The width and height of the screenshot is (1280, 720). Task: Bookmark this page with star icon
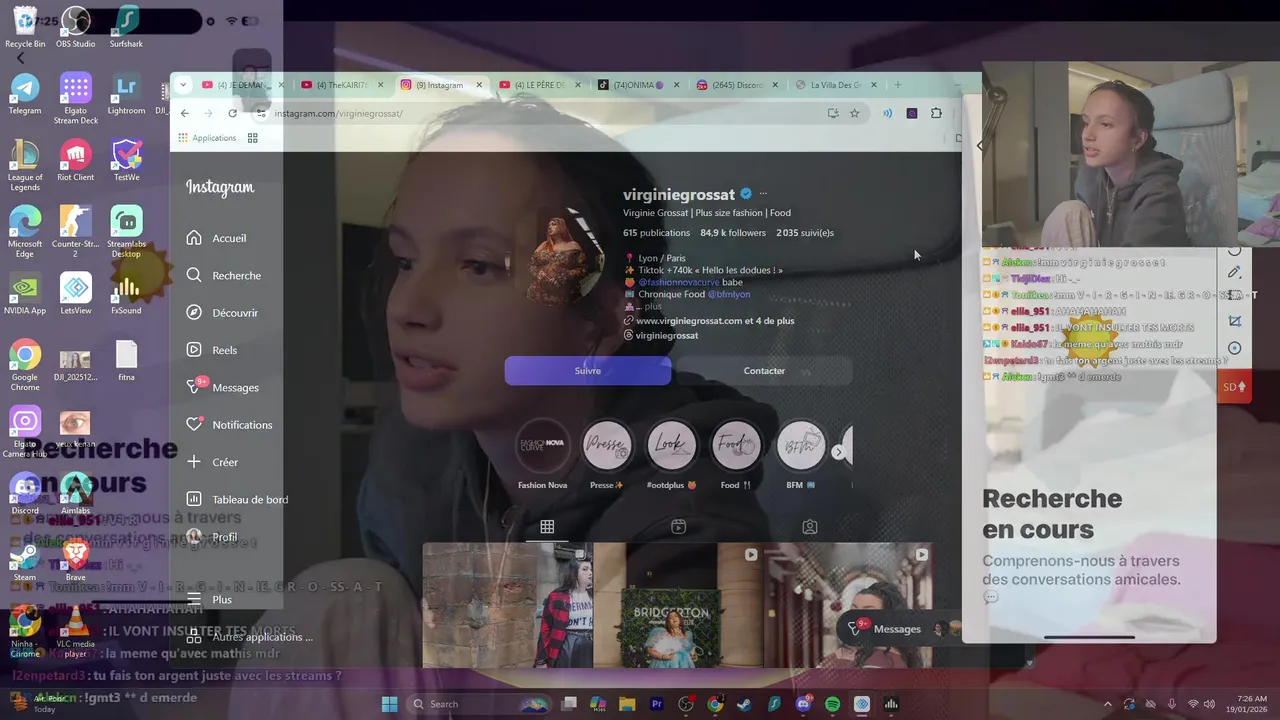tap(854, 113)
